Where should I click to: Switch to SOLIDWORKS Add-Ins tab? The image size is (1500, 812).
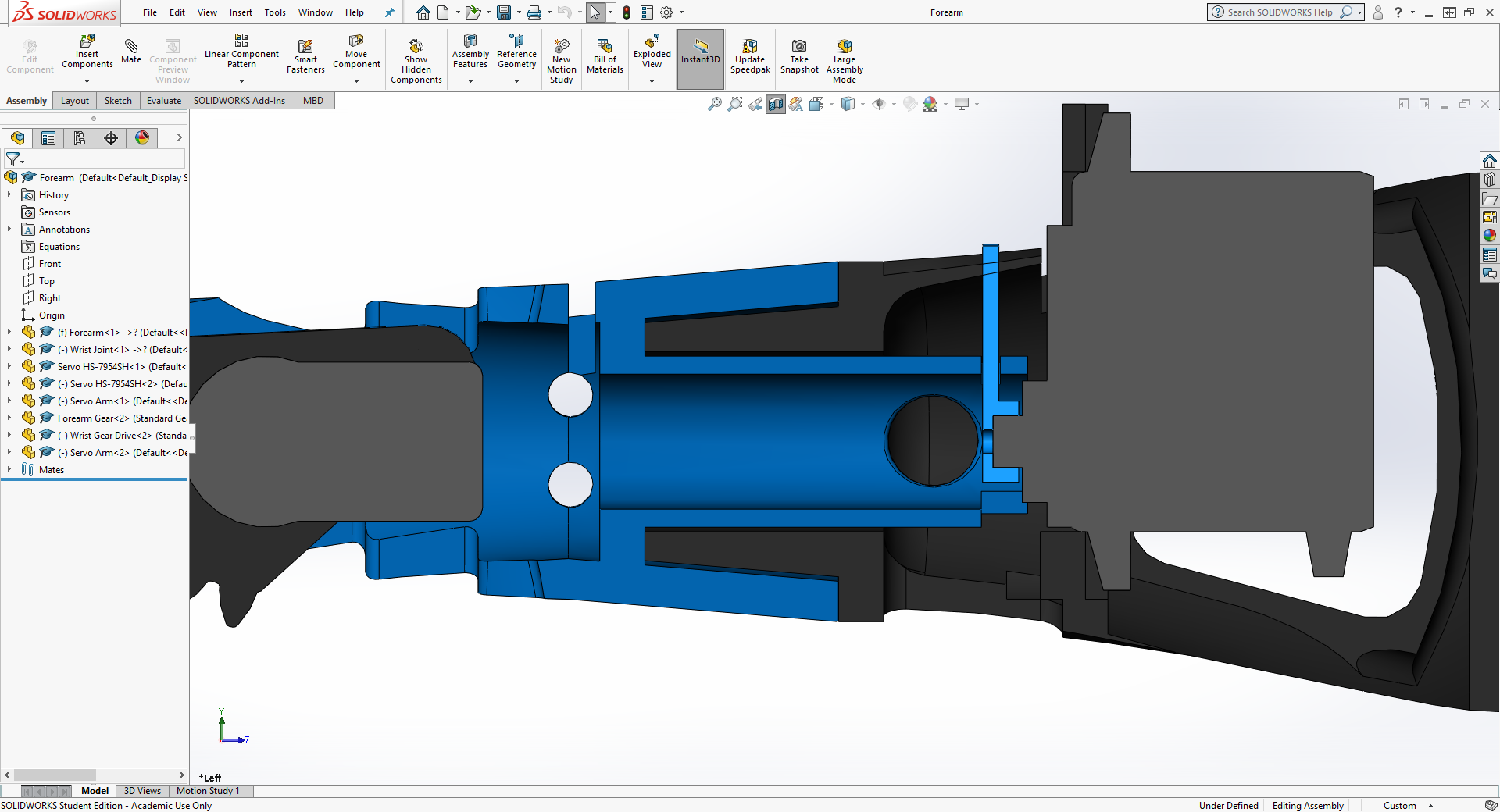tap(239, 101)
